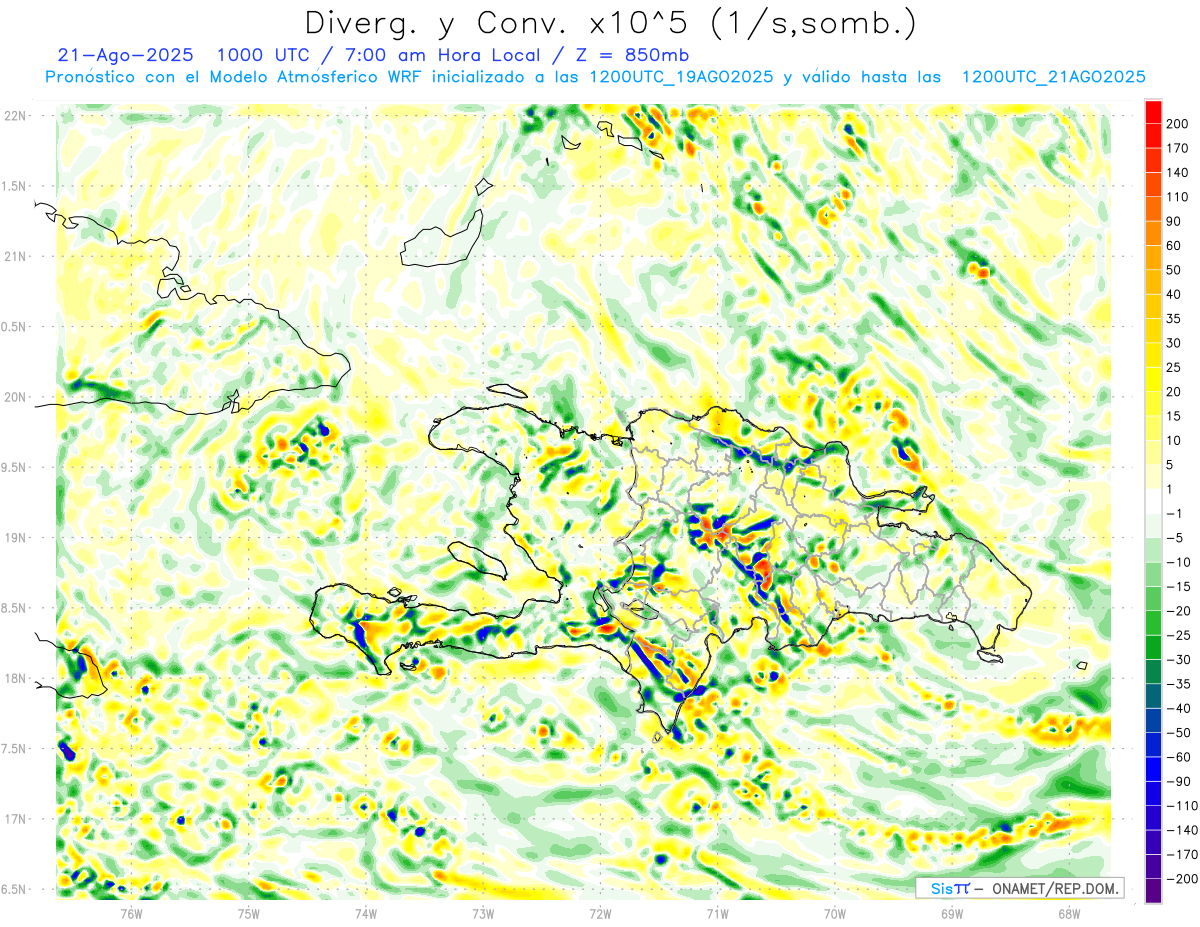Click the initialization text '1200UTC_19AGO2025'
The height and width of the screenshot is (927, 1200).
pyautogui.click(x=680, y=77)
